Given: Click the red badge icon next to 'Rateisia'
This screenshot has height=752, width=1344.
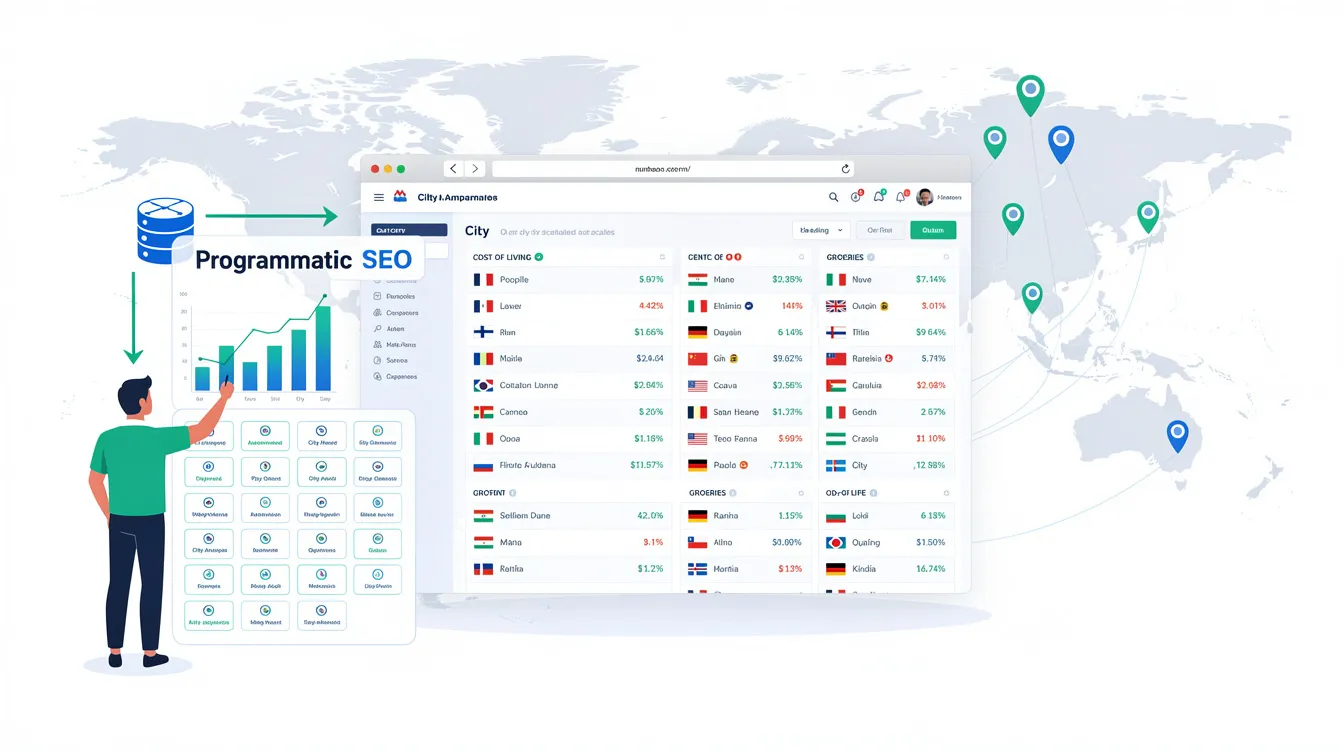Looking at the screenshot, I should [x=889, y=358].
